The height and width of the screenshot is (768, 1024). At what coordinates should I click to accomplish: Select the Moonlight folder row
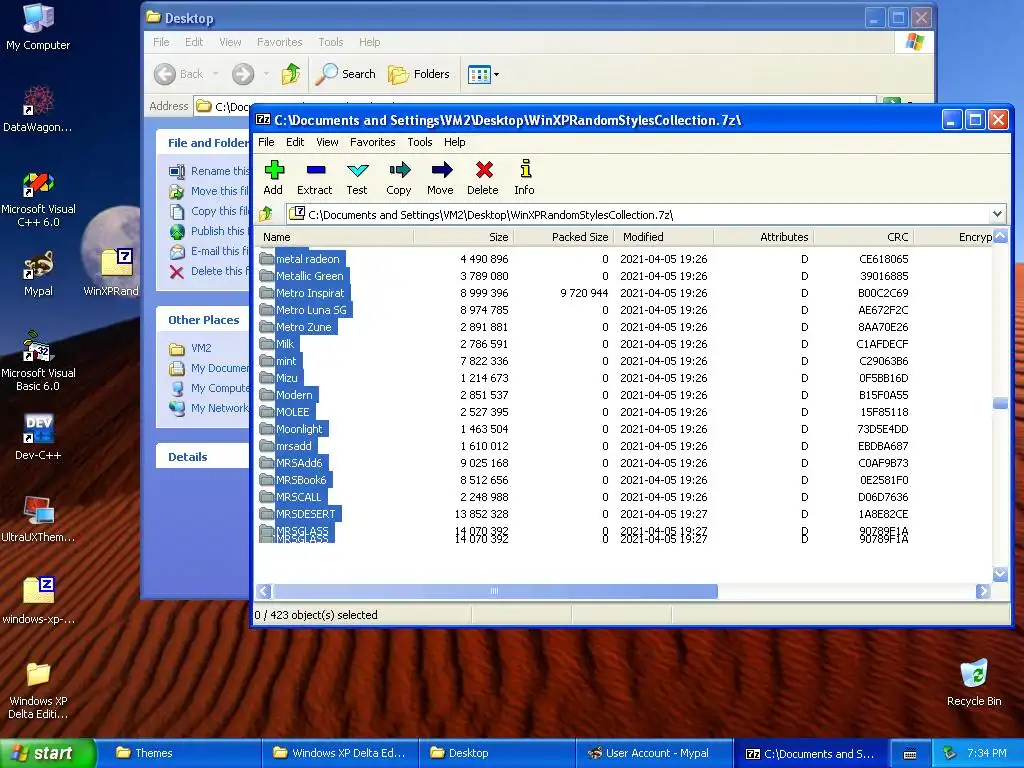pyautogui.click(x=624, y=429)
